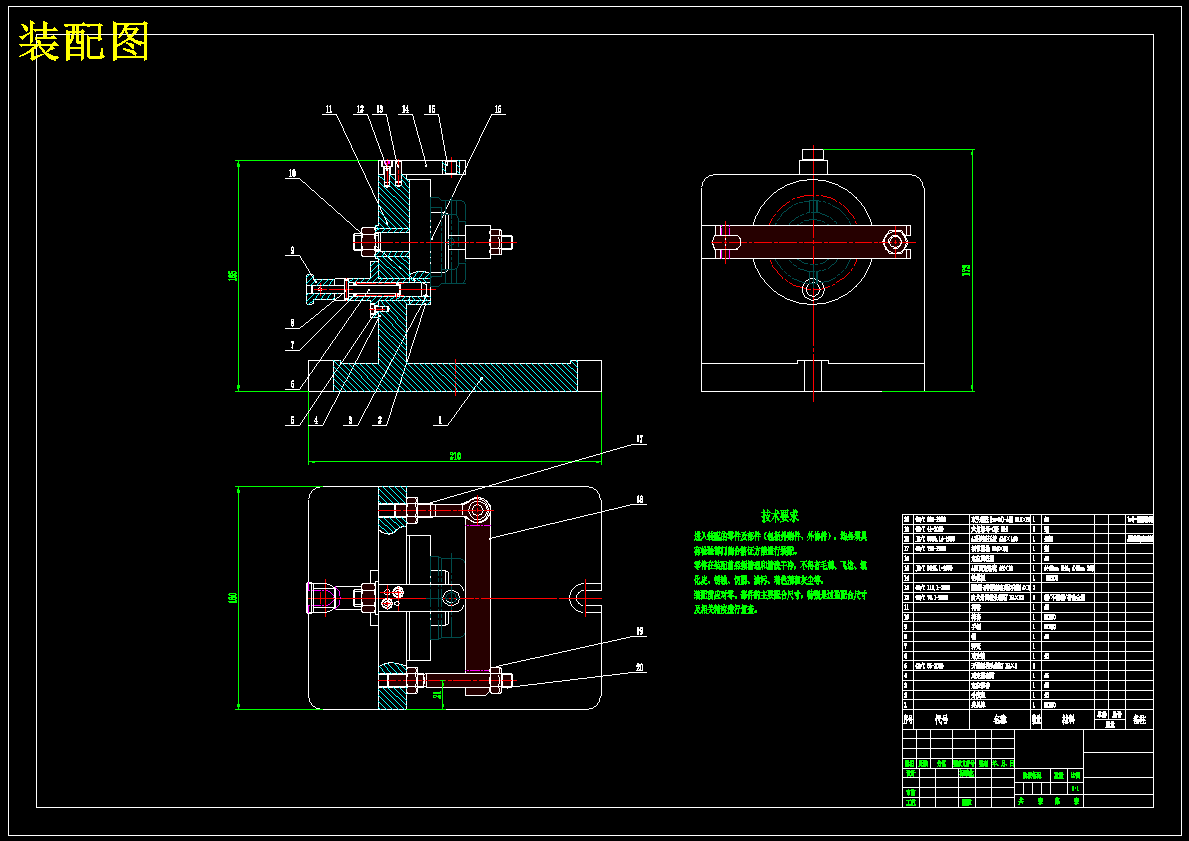Click the first paragraph of the technical requirements
The image size is (1189, 841).
tap(781, 543)
